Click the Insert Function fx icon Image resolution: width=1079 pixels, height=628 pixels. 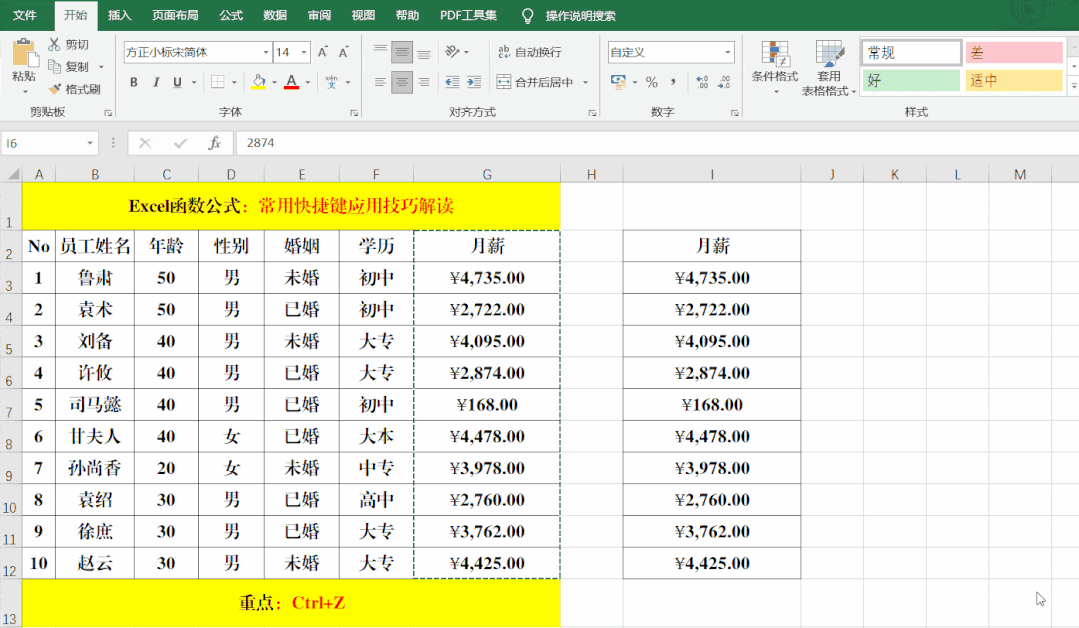click(214, 144)
